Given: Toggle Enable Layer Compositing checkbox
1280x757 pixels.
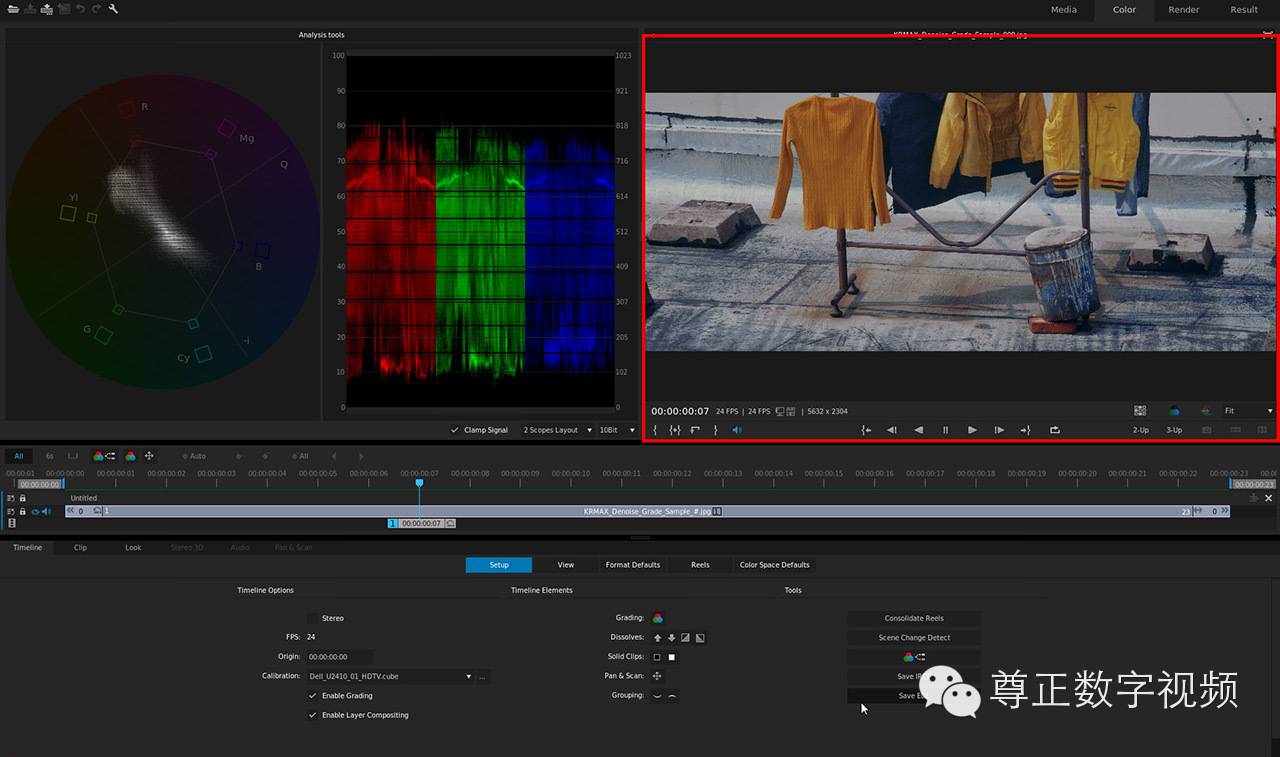Looking at the screenshot, I should (x=313, y=715).
